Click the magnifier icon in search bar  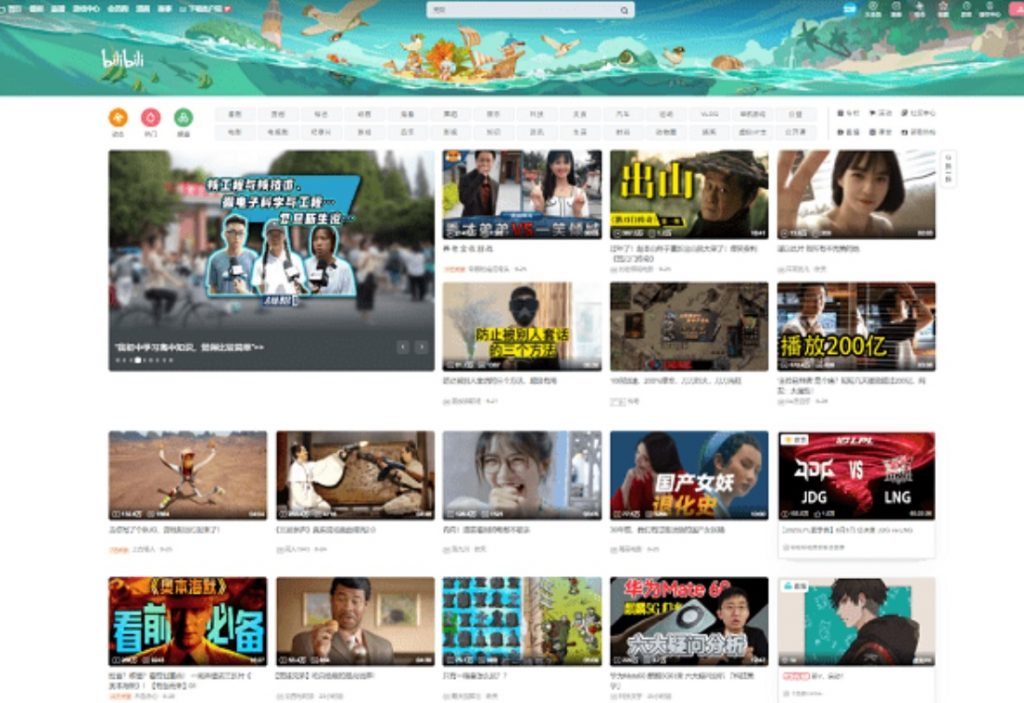coord(624,10)
